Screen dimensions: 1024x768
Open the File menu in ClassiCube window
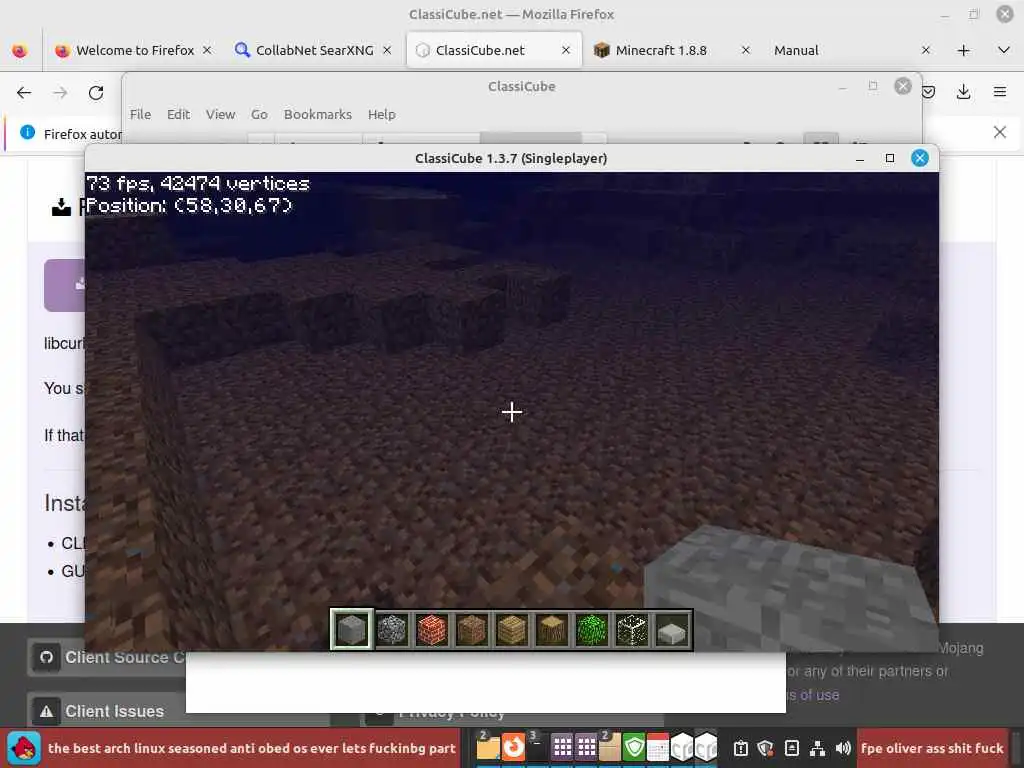click(x=140, y=114)
